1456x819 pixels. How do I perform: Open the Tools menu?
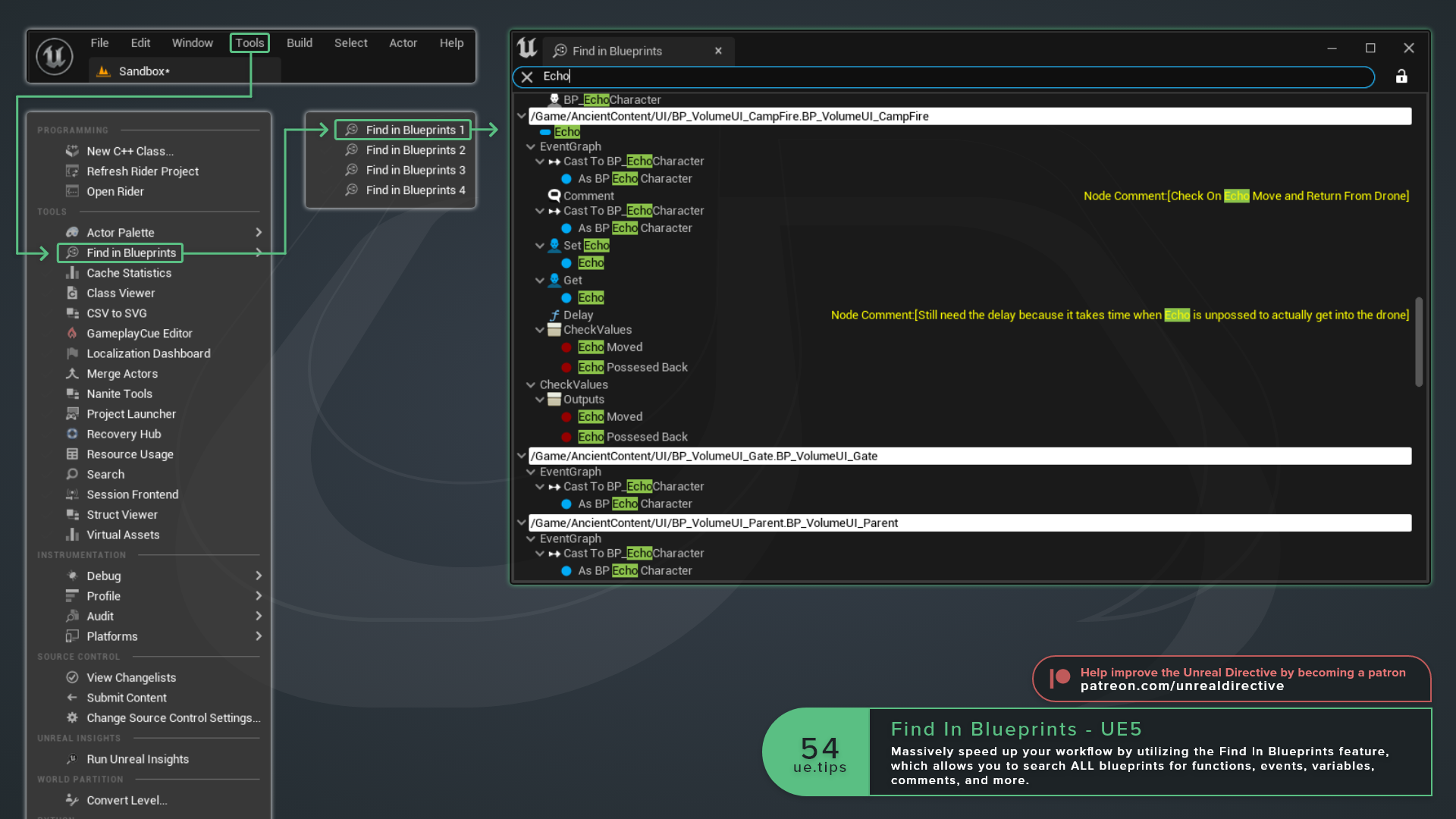click(x=249, y=43)
